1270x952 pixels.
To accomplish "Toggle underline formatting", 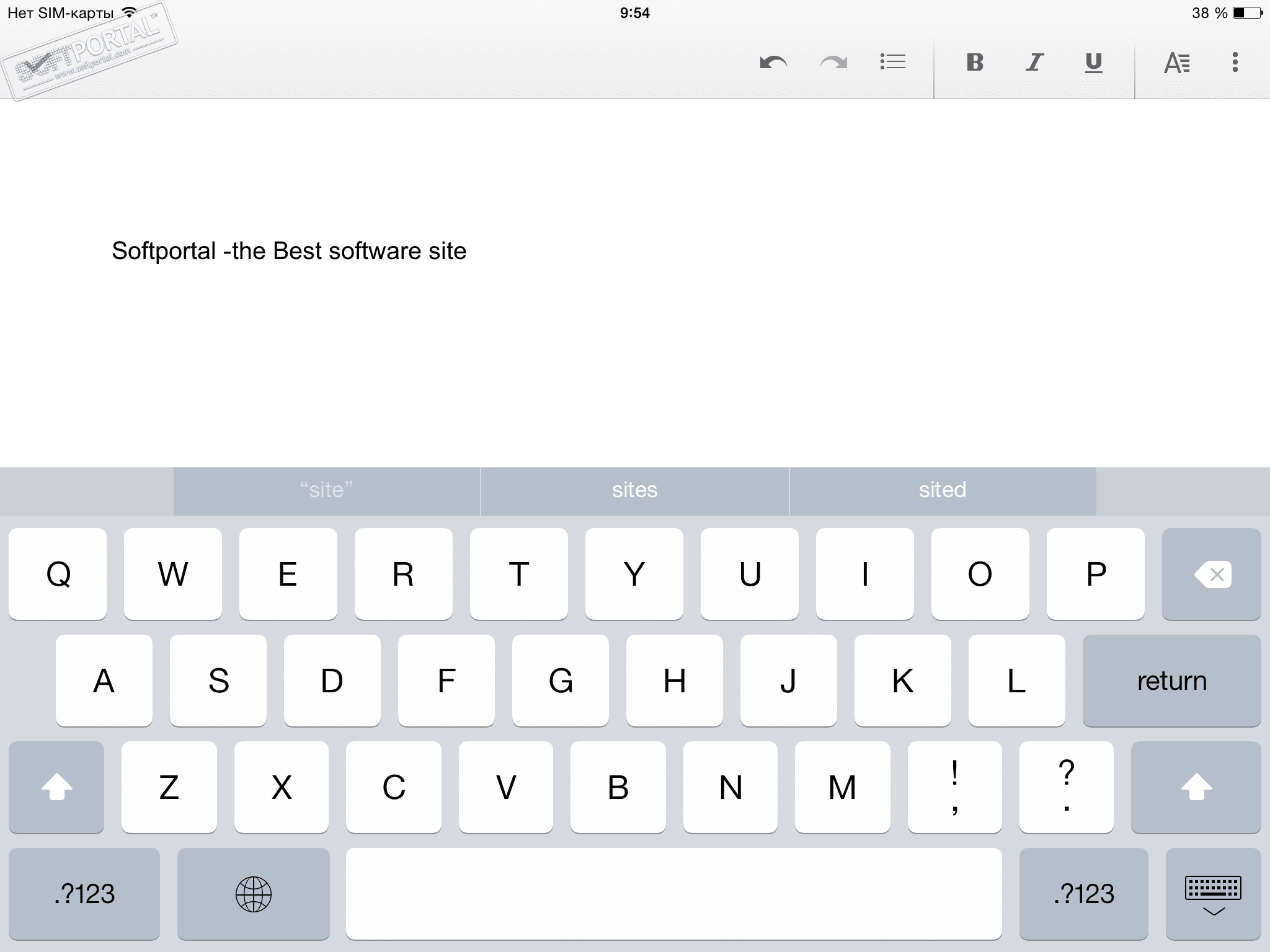I will [x=1093, y=62].
